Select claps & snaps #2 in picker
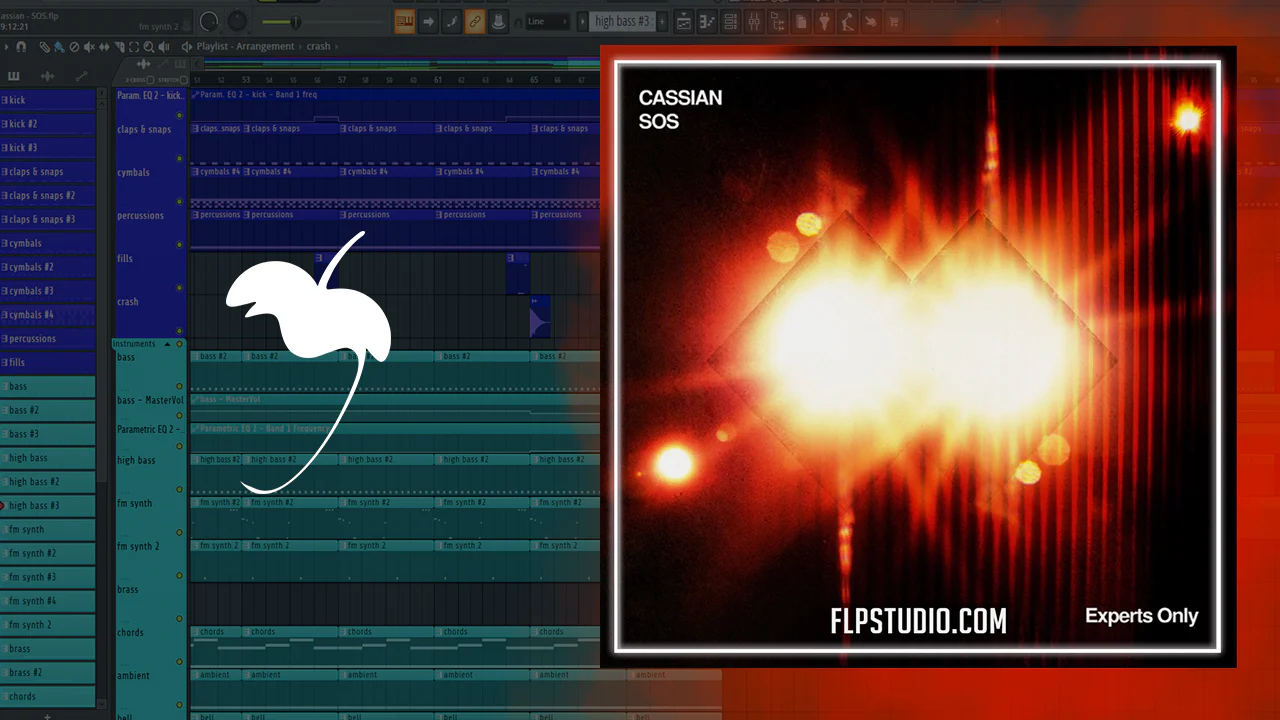Viewport: 1280px width, 720px height. [48, 195]
